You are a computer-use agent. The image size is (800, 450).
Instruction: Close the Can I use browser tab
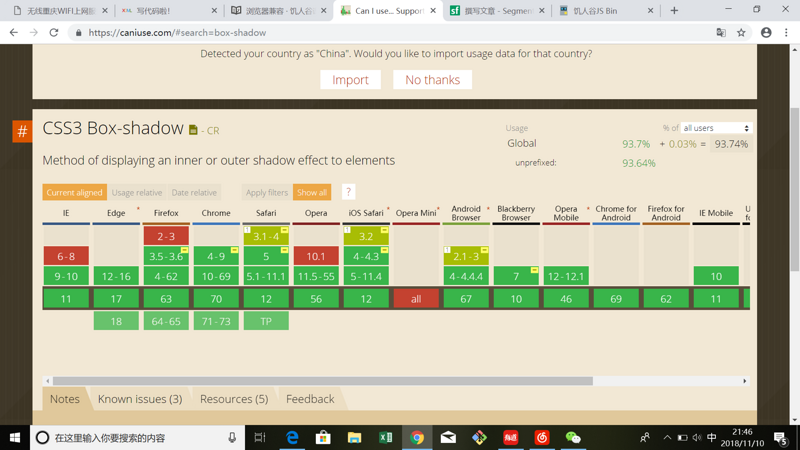(x=433, y=11)
